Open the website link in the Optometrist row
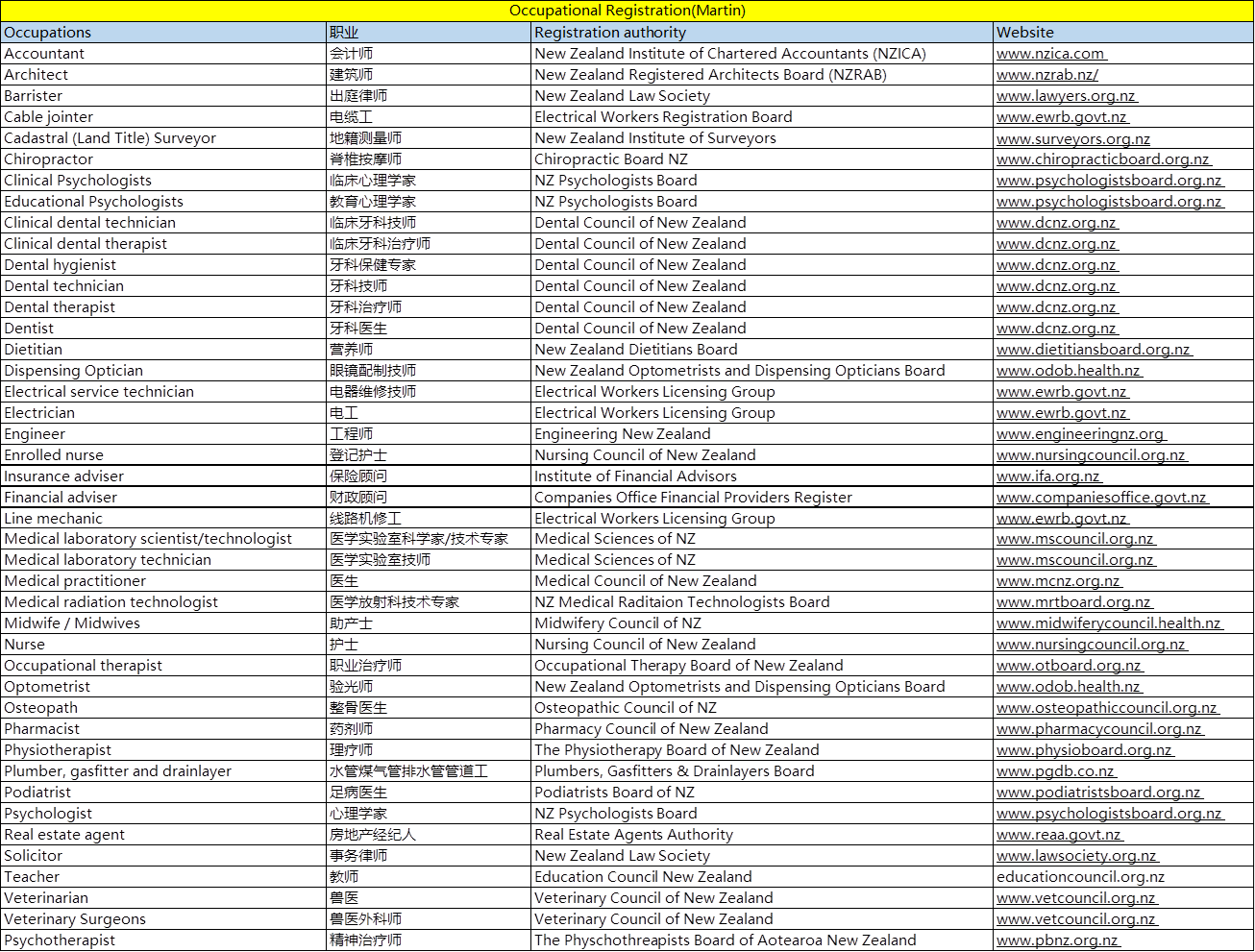Viewport: 1255px width, 952px height. click(x=1069, y=687)
